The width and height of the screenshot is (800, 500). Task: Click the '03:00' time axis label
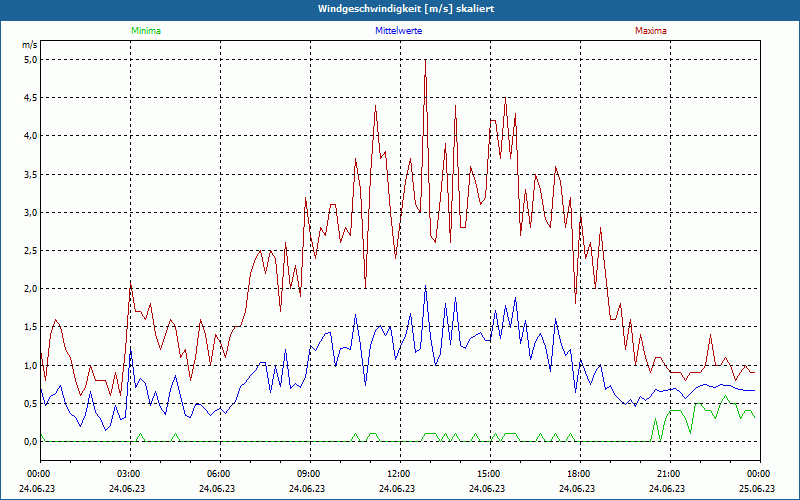(128, 474)
